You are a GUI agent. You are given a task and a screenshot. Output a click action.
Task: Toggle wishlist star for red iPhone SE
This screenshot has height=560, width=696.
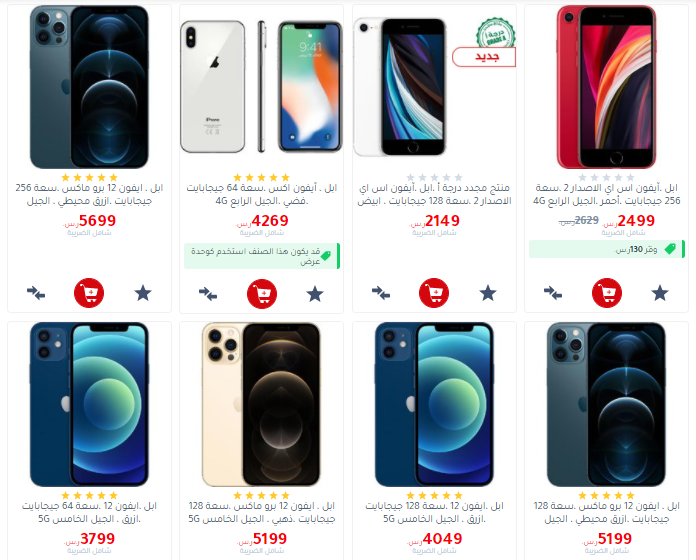click(x=660, y=293)
